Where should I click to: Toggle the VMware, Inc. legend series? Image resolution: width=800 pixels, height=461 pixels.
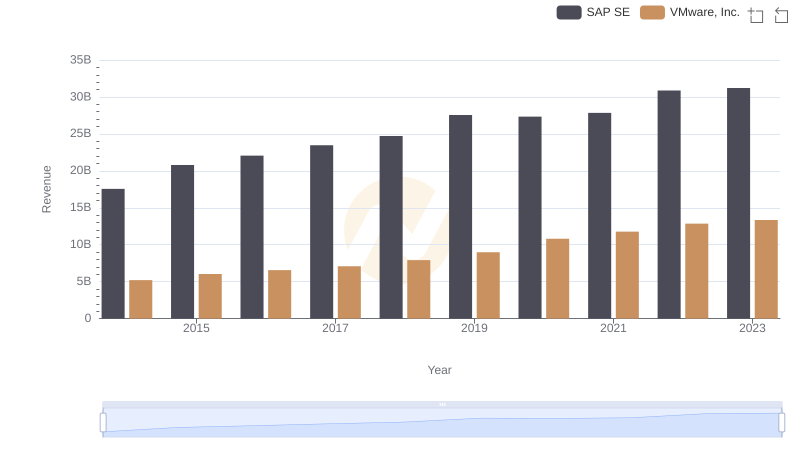[690, 12]
